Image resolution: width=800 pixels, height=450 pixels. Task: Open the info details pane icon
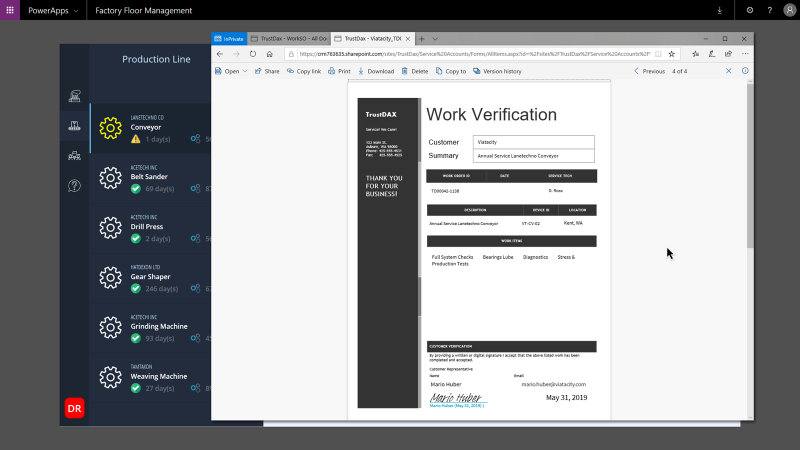click(745, 71)
